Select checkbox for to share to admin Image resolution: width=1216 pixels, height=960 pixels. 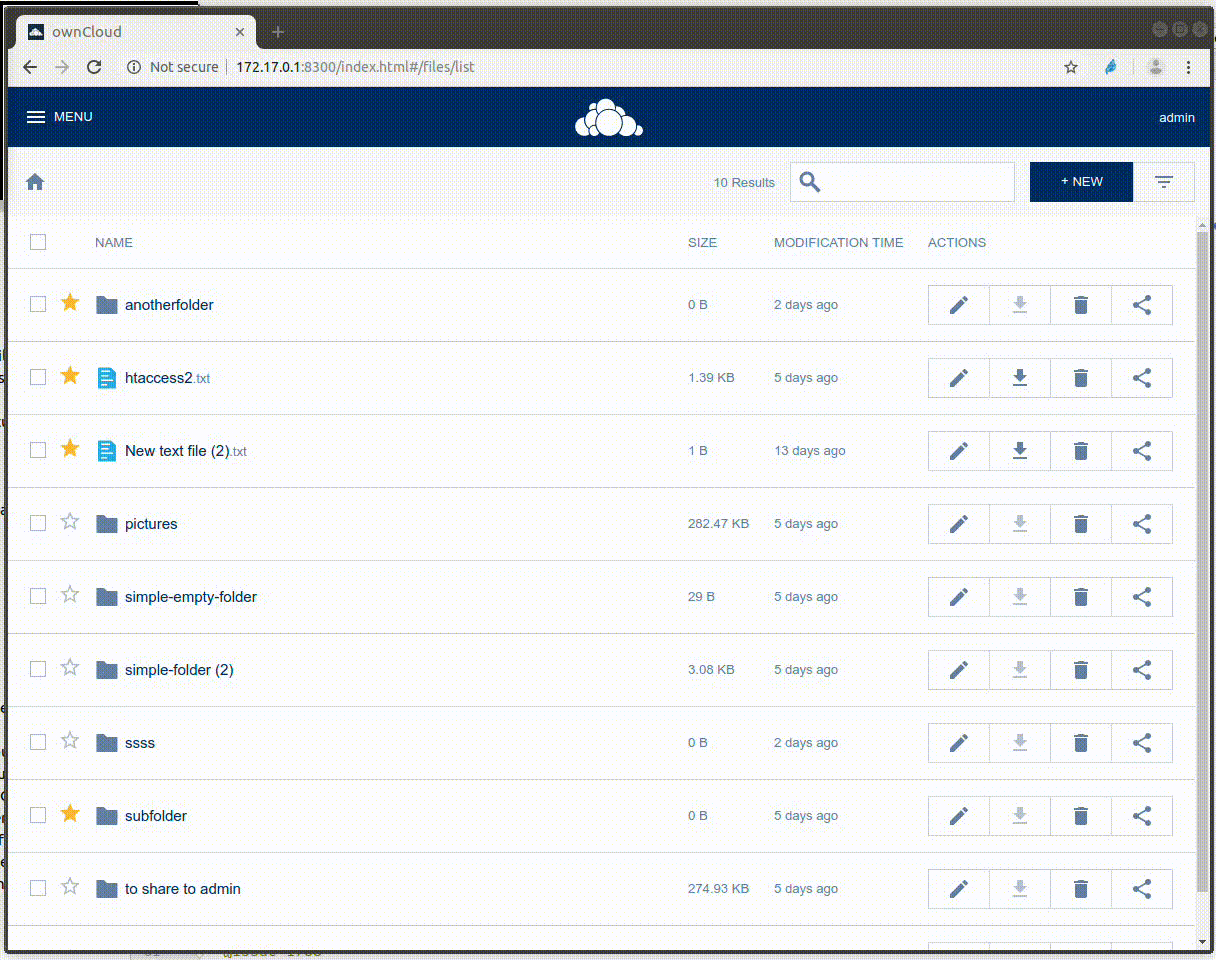click(38, 888)
